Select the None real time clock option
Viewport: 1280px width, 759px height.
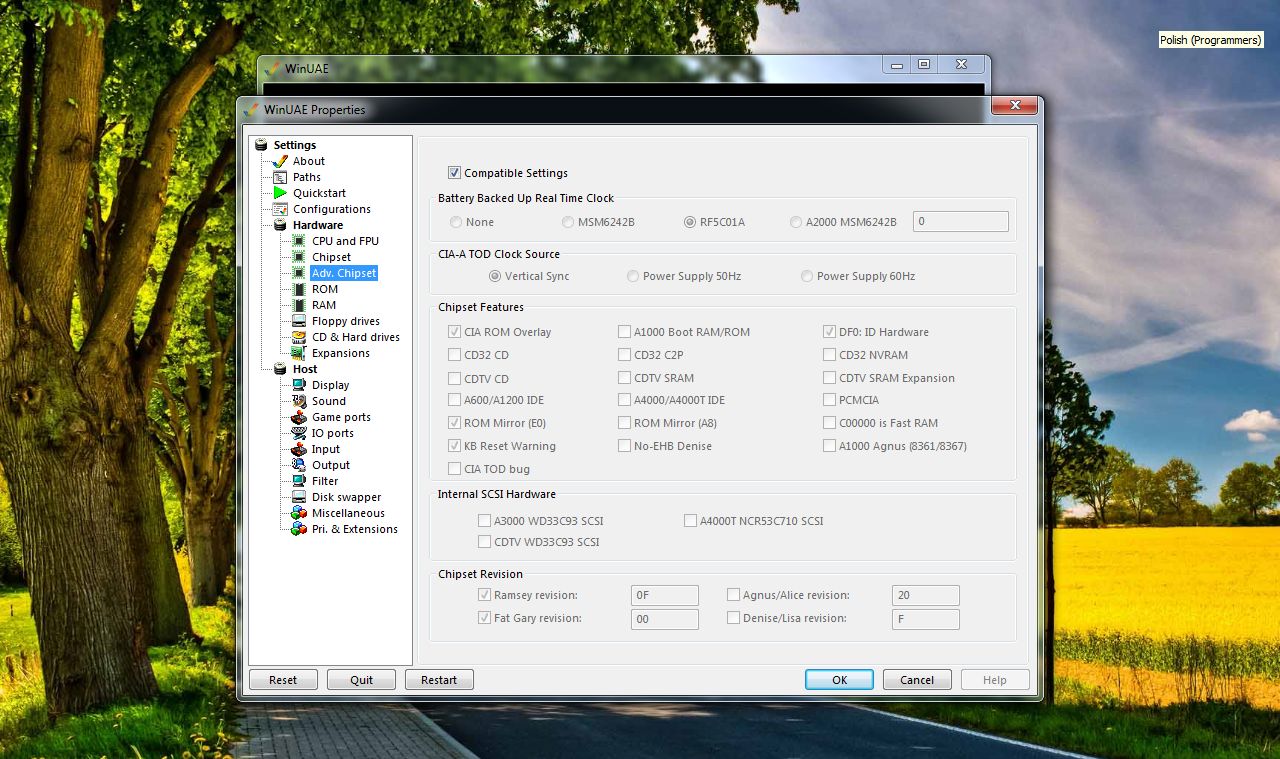[456, 222]
